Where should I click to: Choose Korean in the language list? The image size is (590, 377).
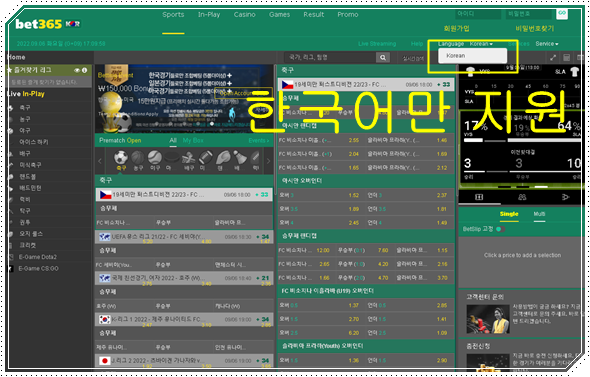pos(473,56)
